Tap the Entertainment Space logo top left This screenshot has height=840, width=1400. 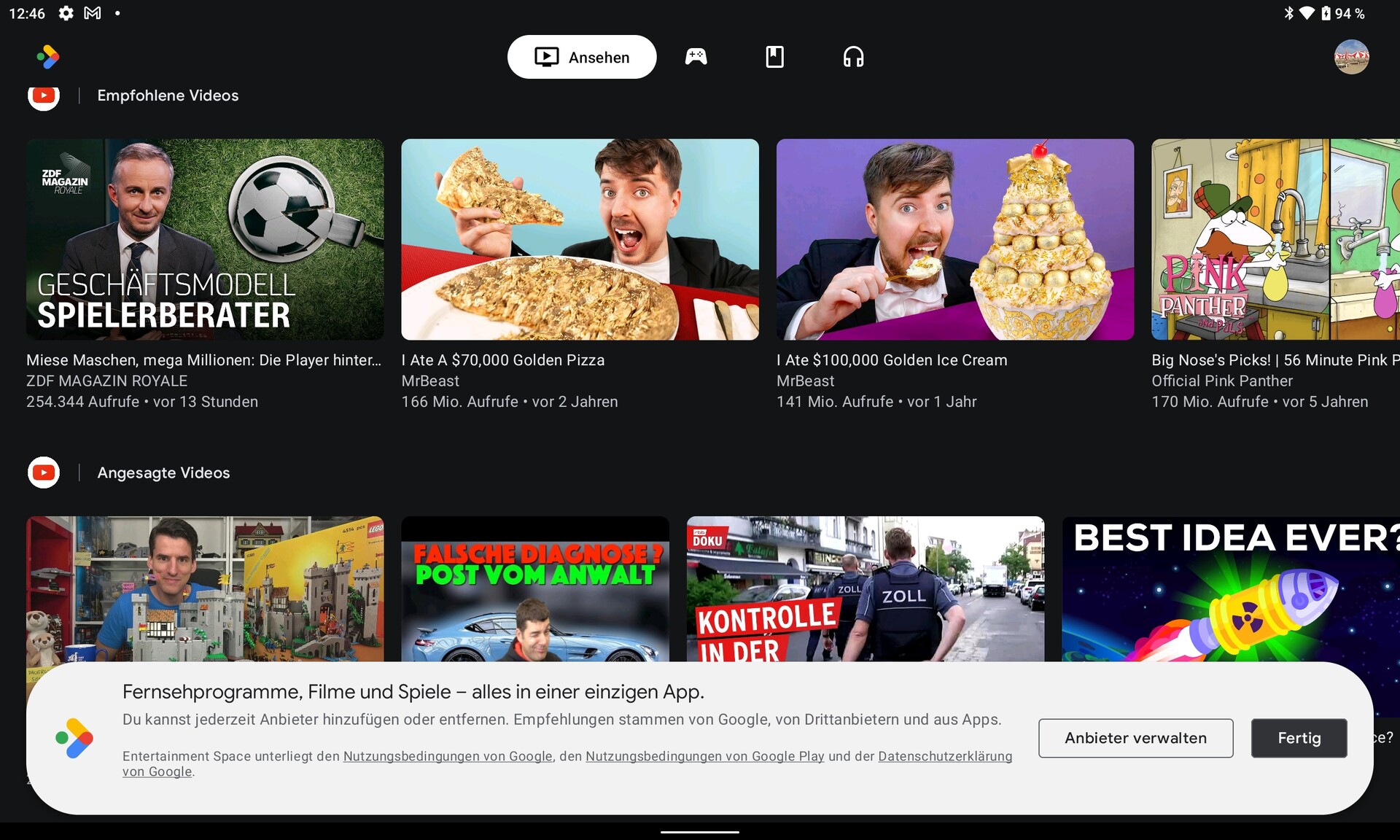pos(48,57)
